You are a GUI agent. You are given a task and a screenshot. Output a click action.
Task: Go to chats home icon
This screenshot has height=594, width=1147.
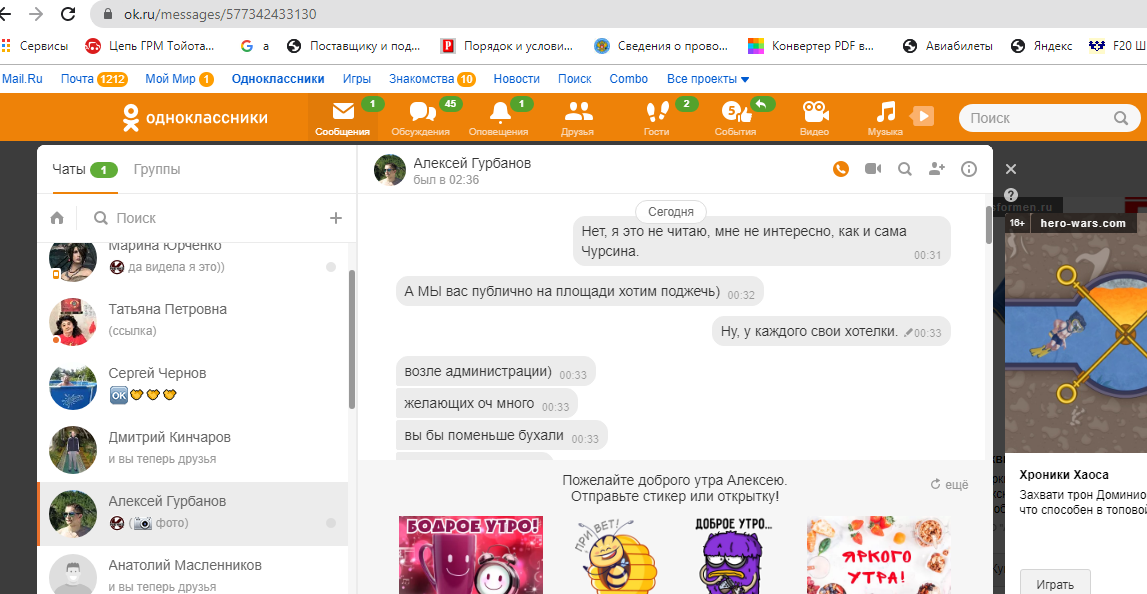[57, 218]
